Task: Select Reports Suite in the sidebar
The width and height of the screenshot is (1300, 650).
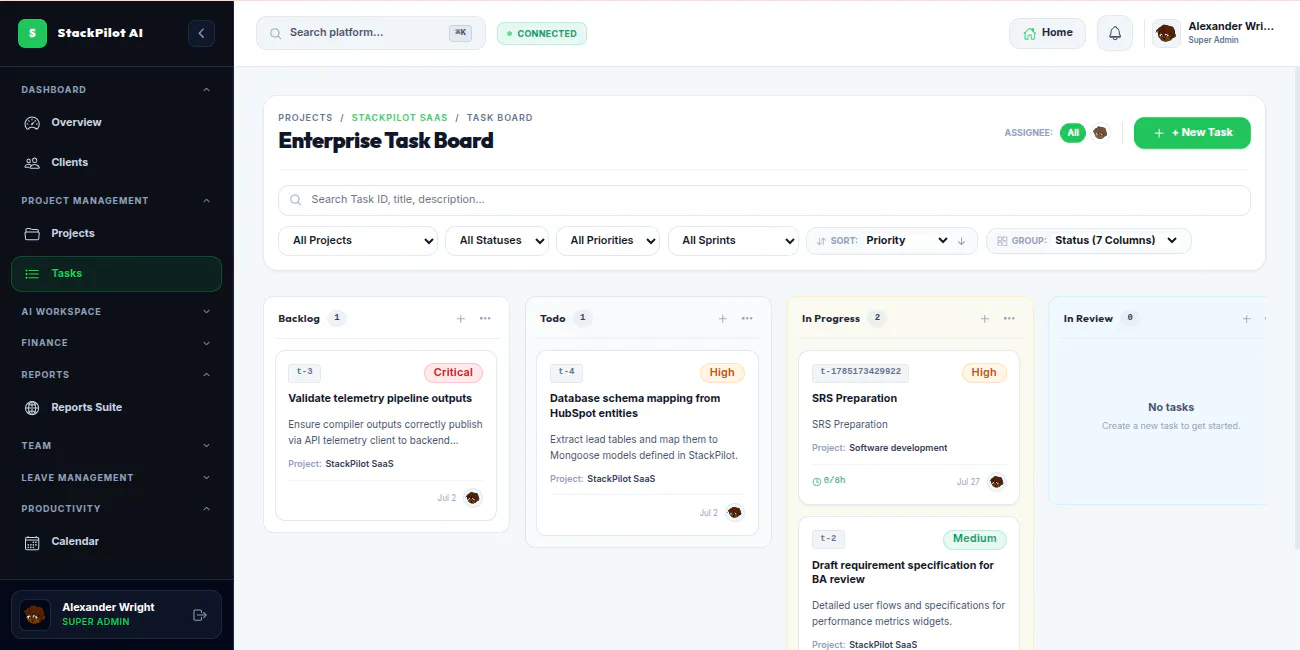Action: (x=117, y=408)
